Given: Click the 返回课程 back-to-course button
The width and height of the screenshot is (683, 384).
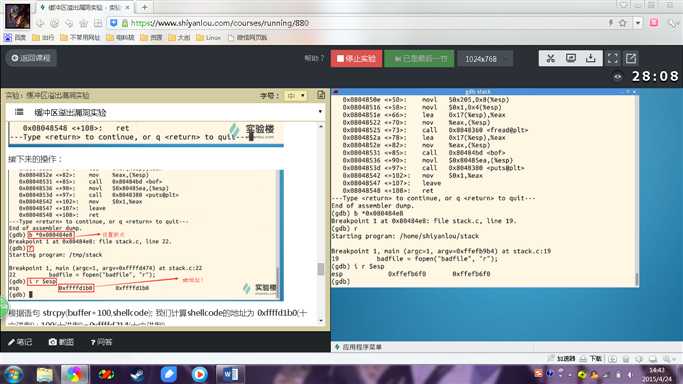Looking at the screenshot, I should tap(31, 58).
